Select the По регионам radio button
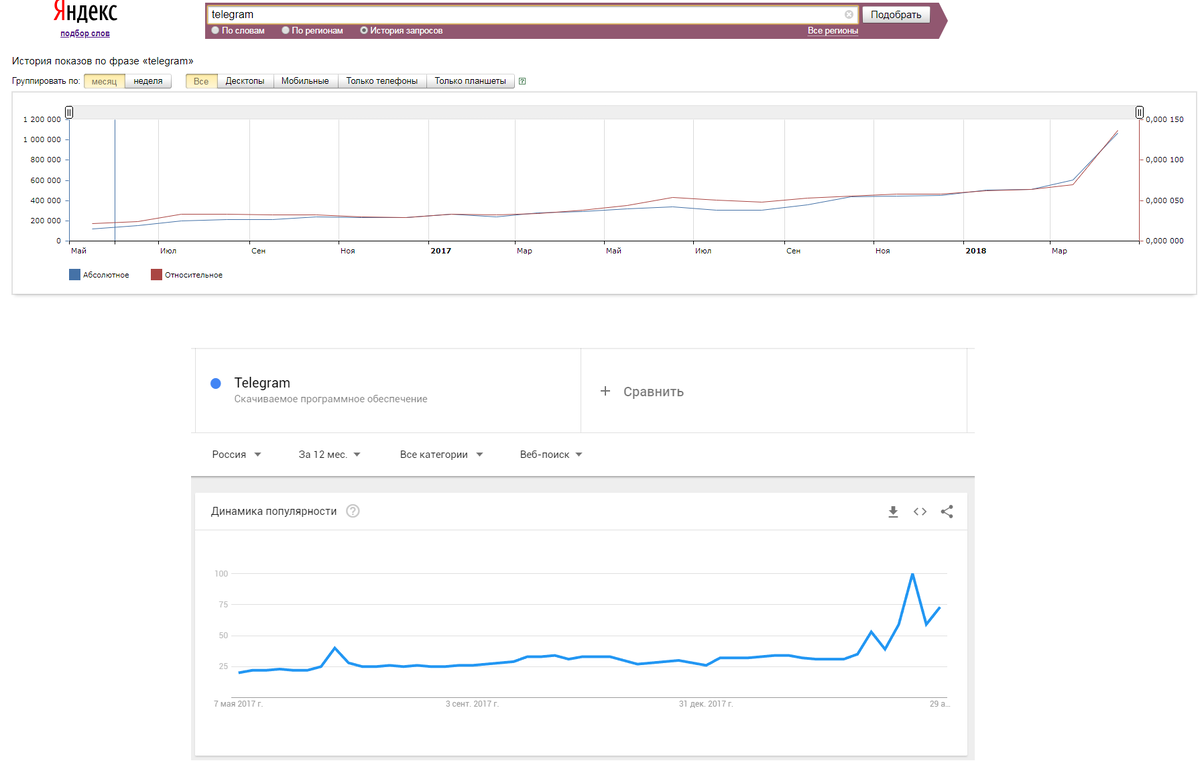 (x=286, y=31)
